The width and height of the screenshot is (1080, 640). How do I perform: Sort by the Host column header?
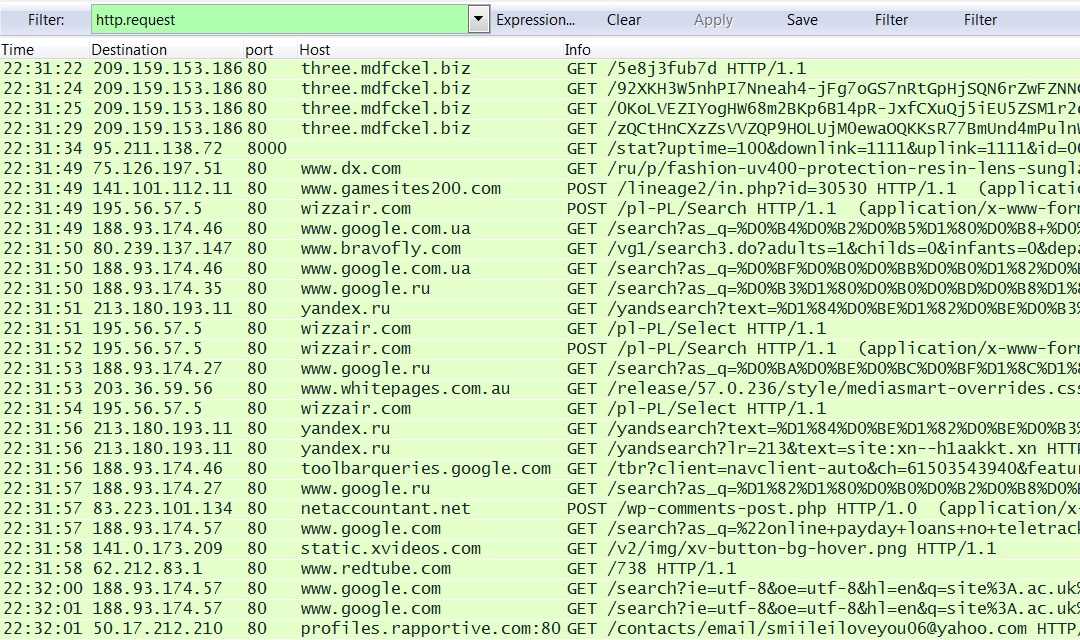pyautogui.click(x=315, y=50)
